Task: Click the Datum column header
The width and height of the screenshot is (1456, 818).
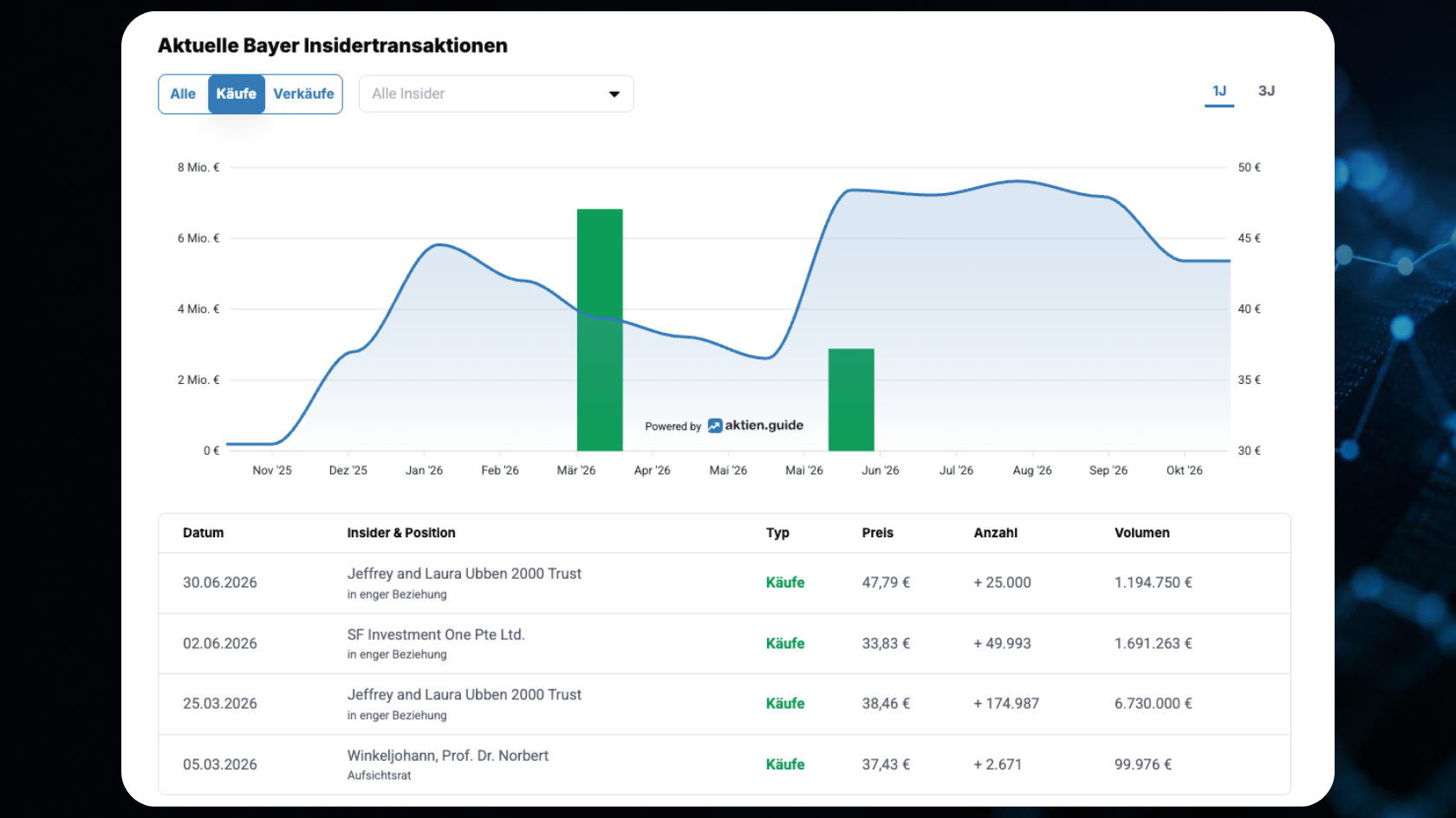Action: (x=204, y=533)
